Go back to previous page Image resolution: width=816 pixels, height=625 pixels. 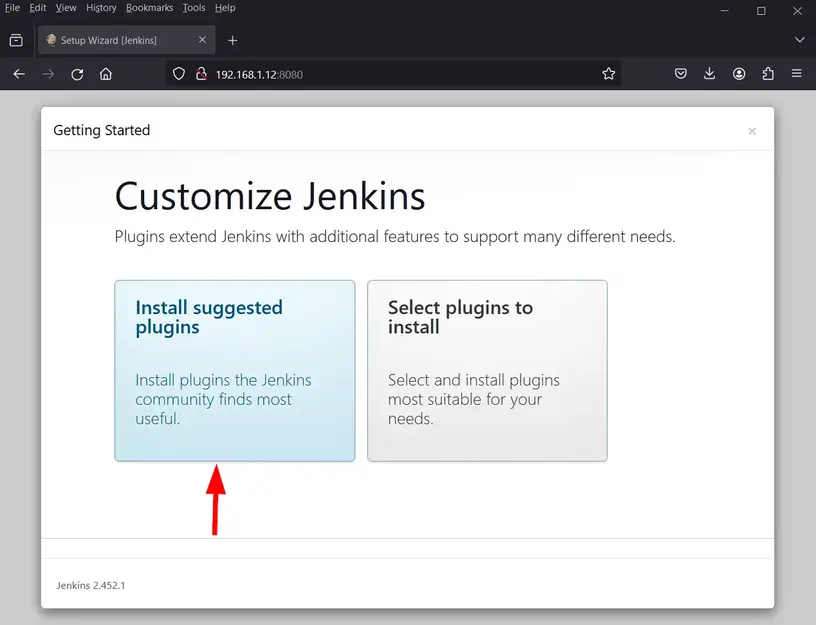pos(19,74)
